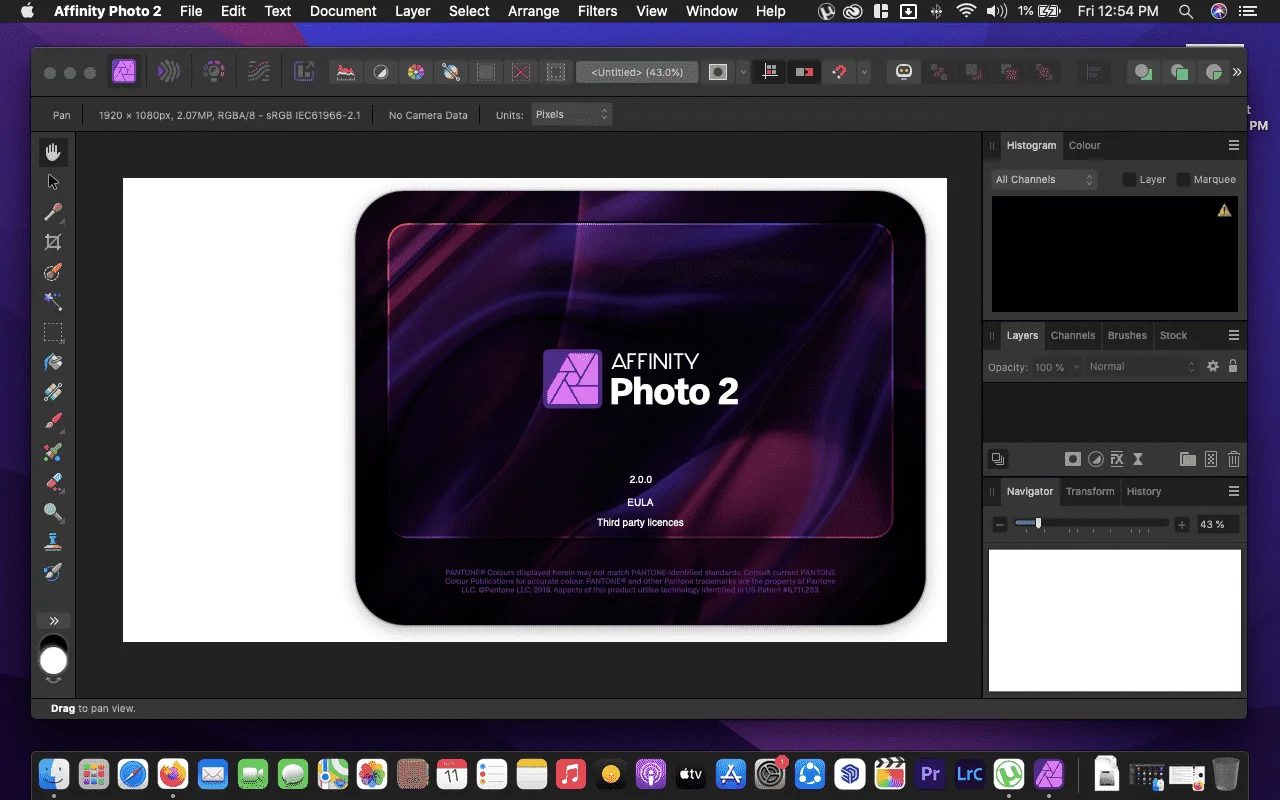The width and height of the screenshot is (1280, 800).
Task: Open Histogram panel preferences menu
Action: [x=1234, y=145]
